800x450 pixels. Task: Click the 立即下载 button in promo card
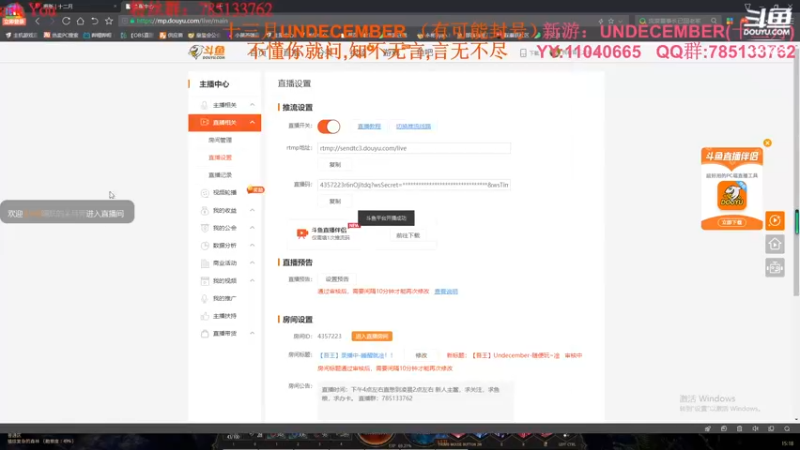point(732,222)
